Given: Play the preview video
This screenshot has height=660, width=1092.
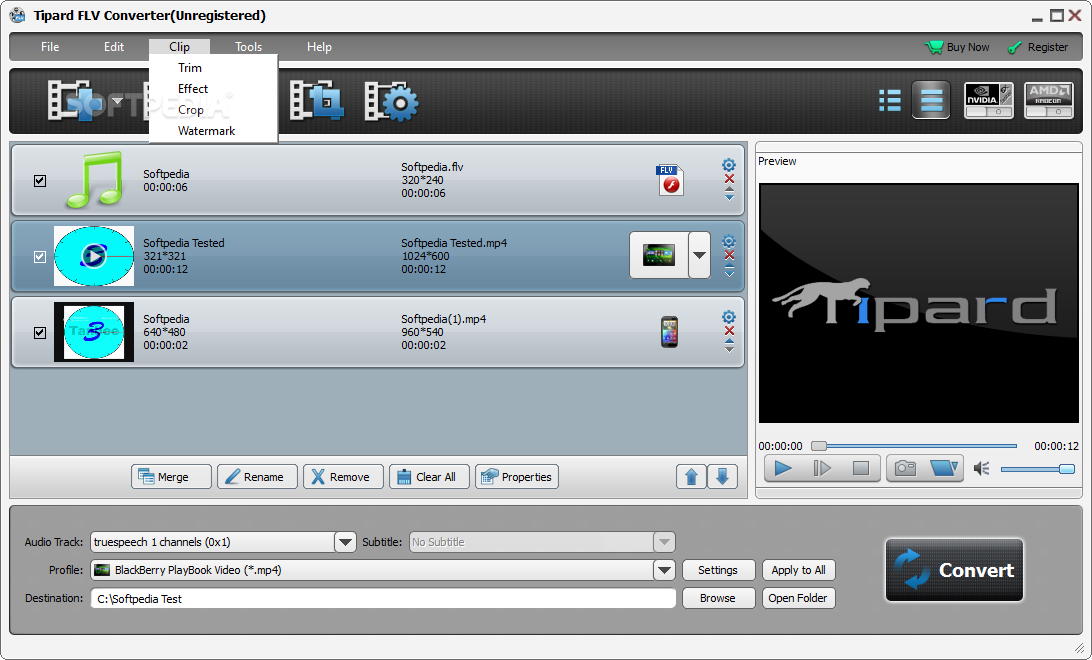Looking at the screenshot, I should click(783, 469).
